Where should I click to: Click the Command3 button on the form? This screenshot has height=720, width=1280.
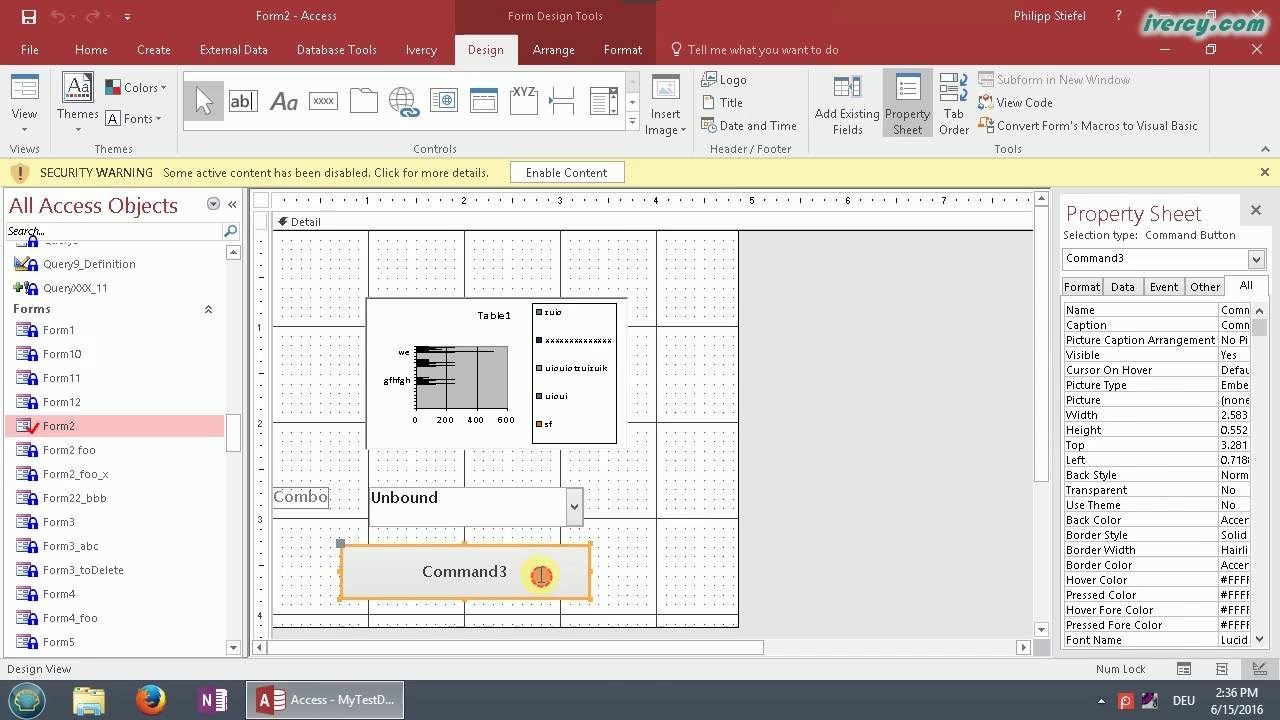point(465,572)
